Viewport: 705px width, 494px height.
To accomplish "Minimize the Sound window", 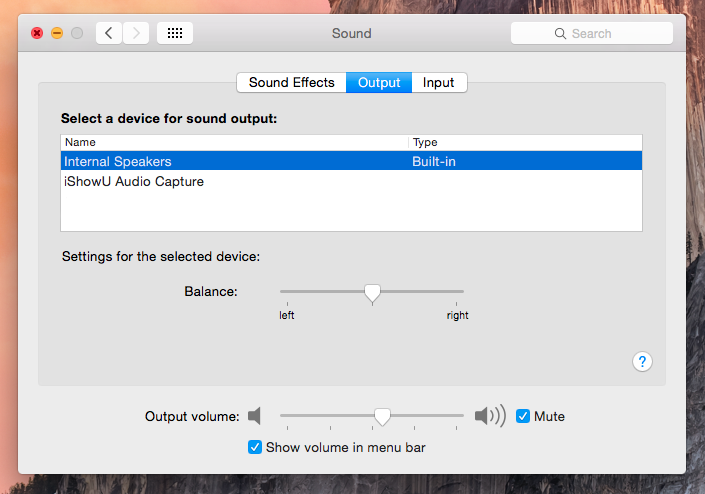I will coord(57,33).
